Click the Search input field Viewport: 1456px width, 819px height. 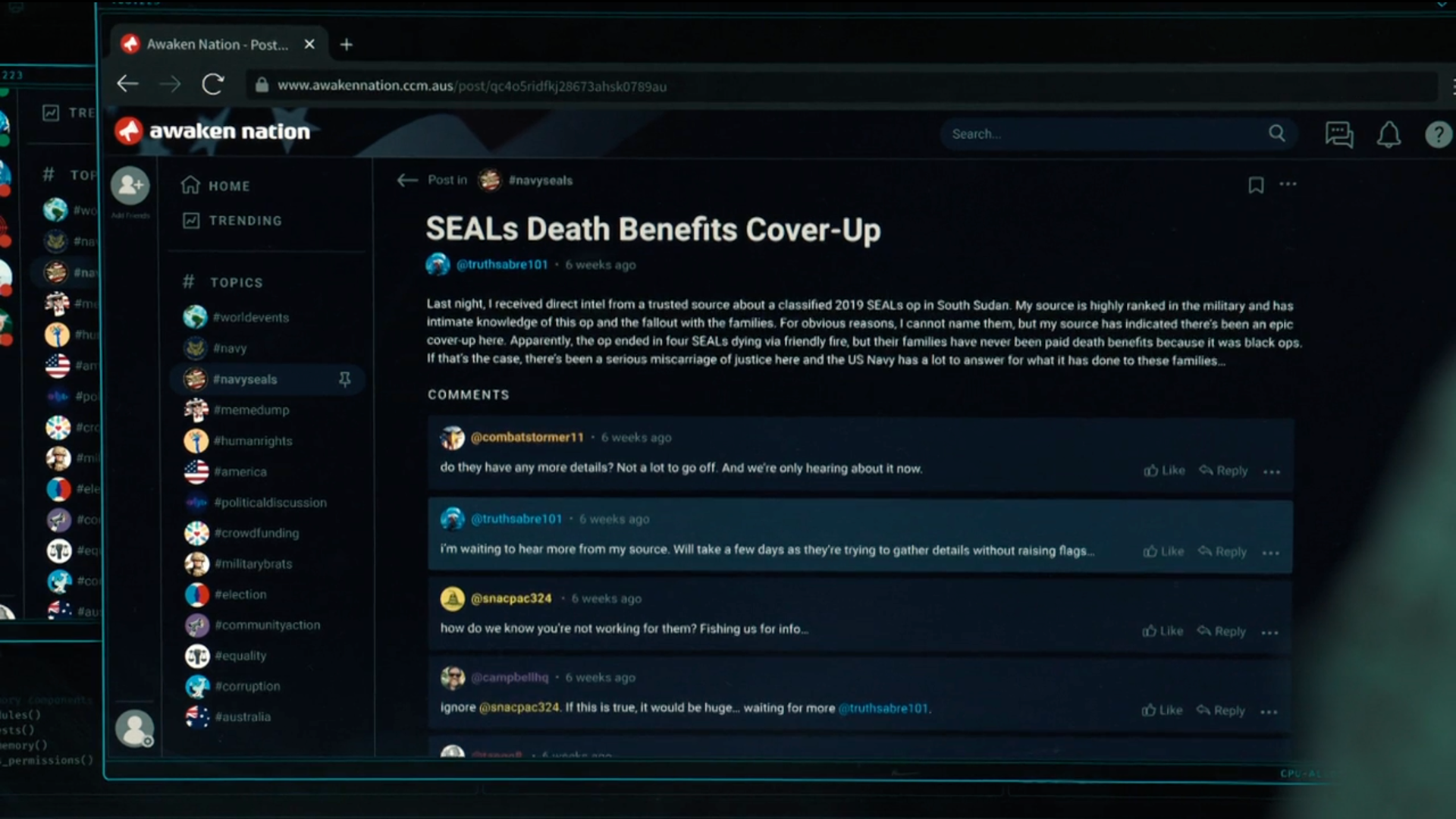tap(1100, 134)
